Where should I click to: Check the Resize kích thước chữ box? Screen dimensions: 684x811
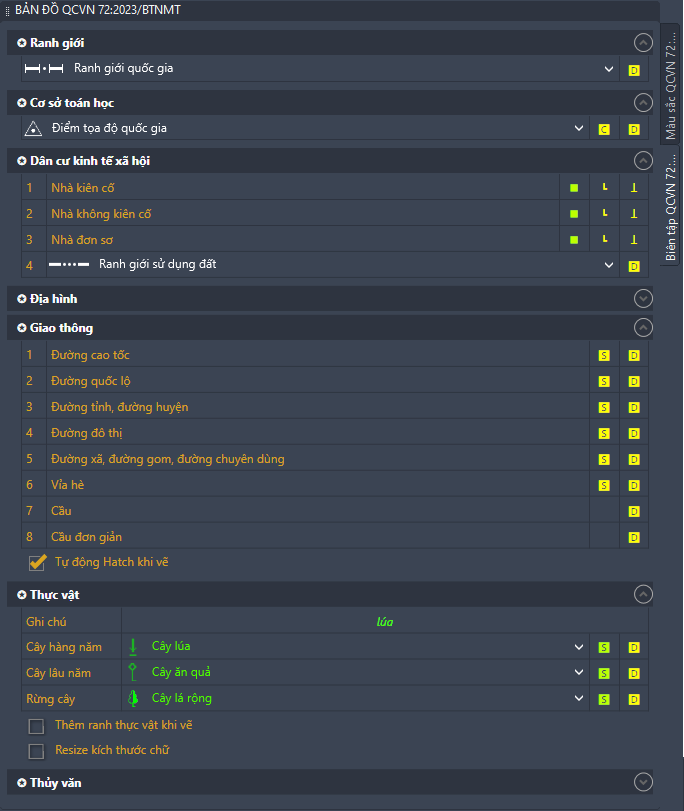37,750
